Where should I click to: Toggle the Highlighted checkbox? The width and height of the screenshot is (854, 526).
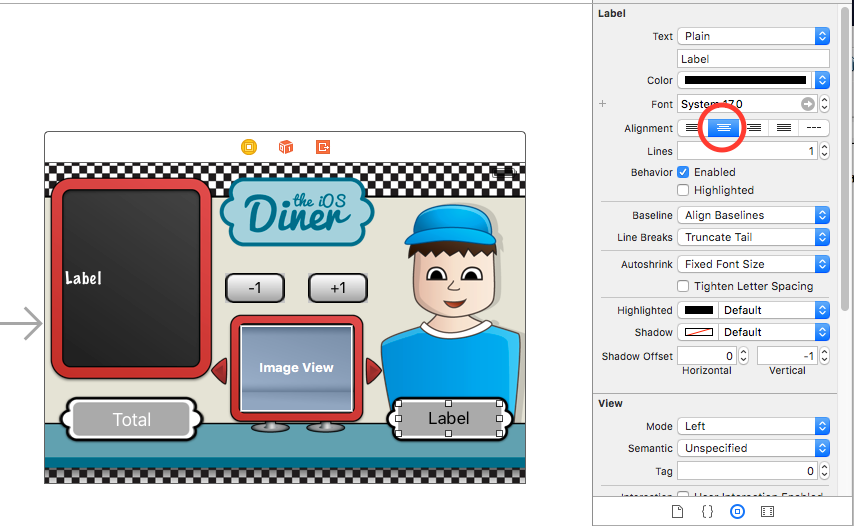click(683, 190)
